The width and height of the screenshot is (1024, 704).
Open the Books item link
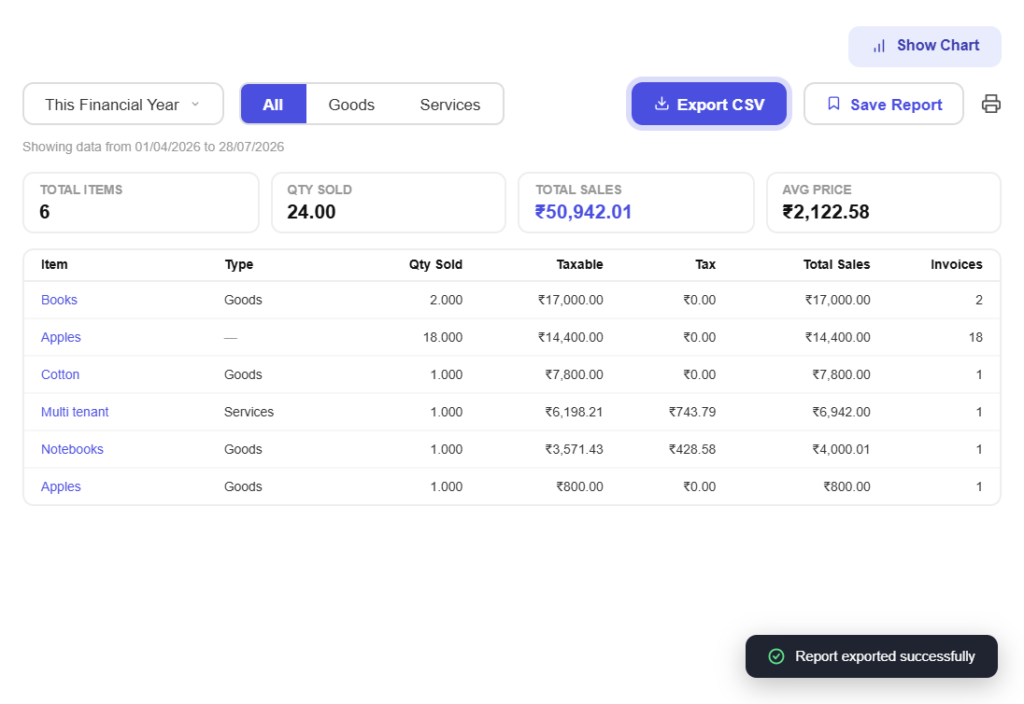coord(59,300)
